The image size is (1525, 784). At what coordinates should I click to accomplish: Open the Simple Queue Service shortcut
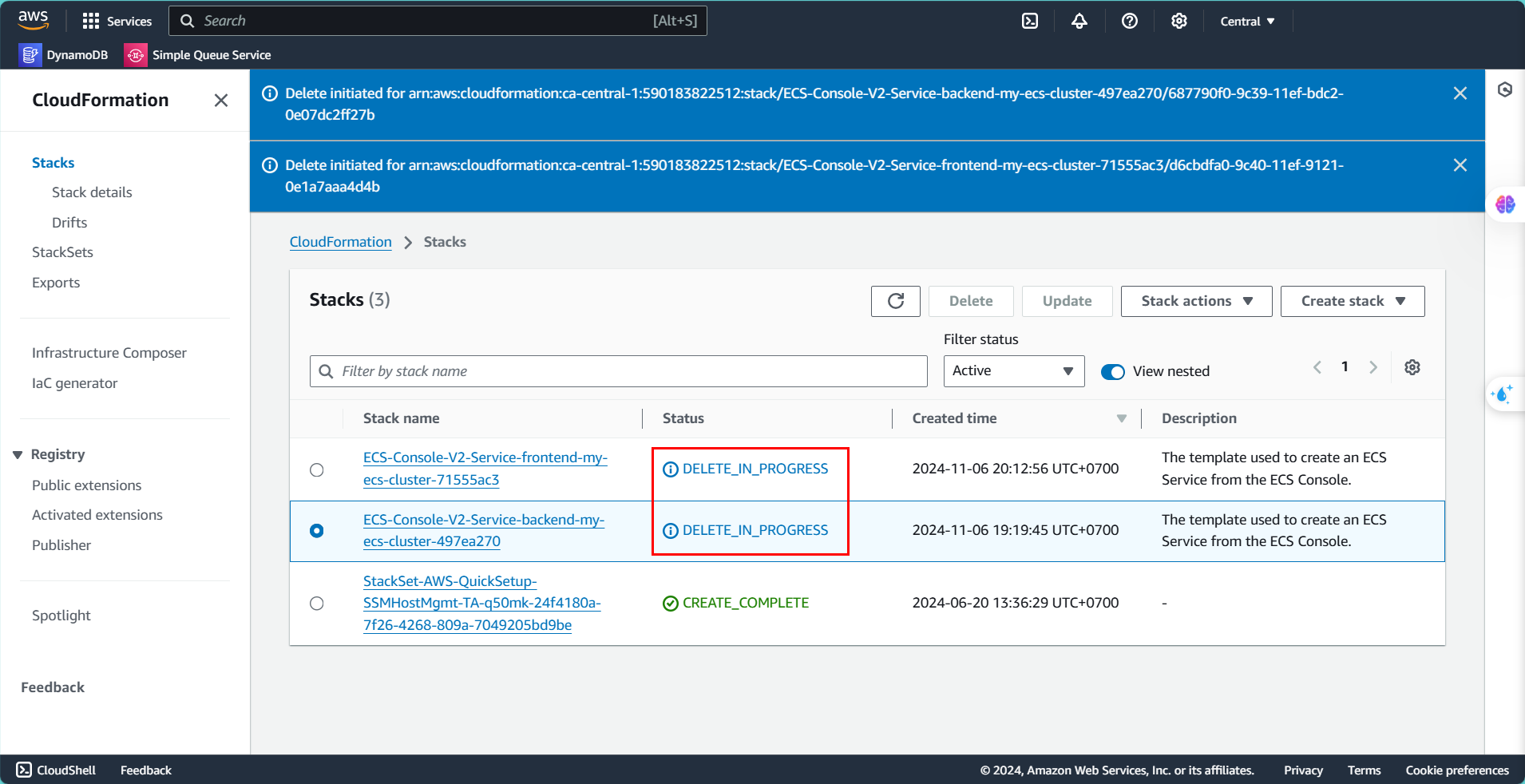pyautogui.click(x=198, y=54)
